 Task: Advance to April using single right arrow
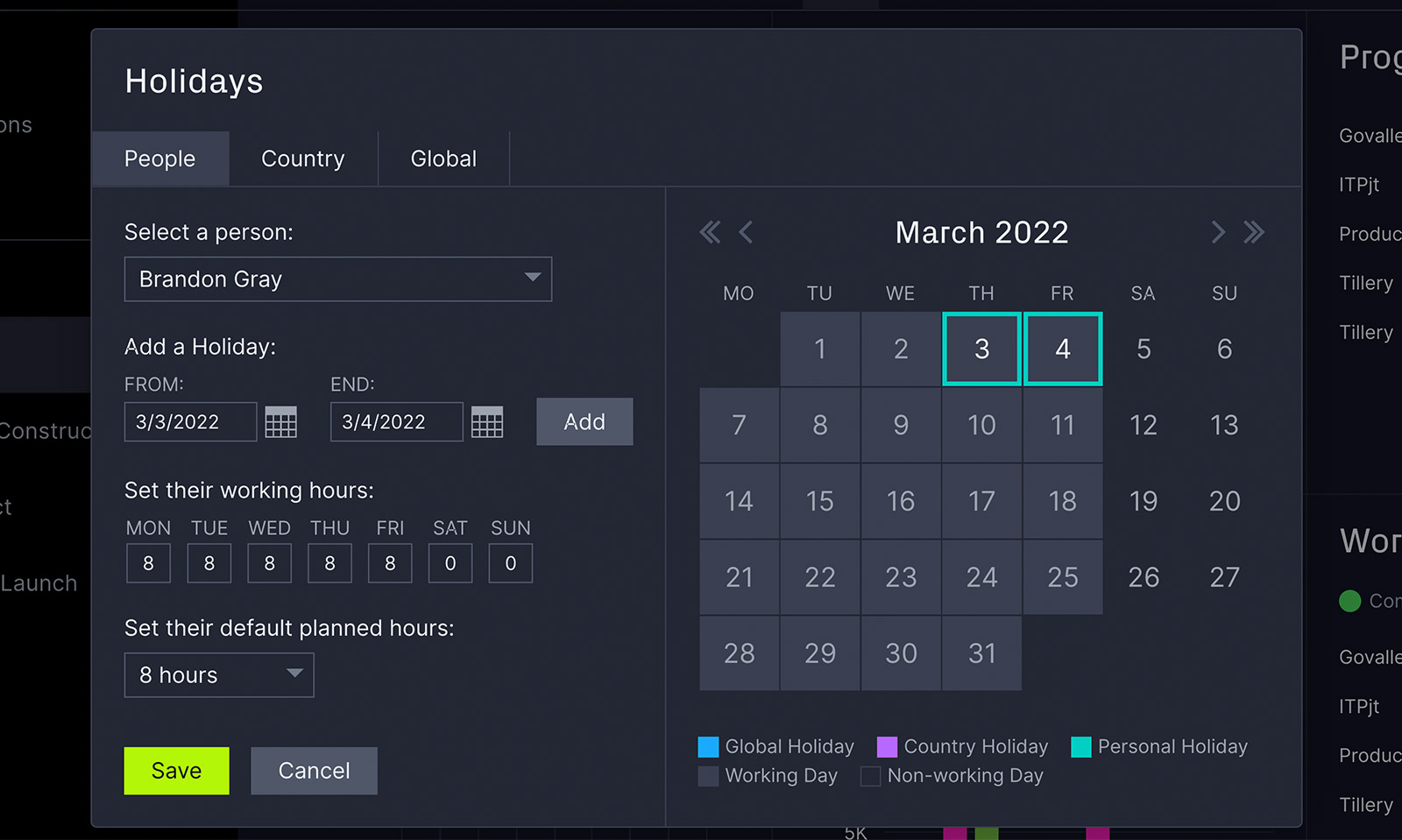click(1218, 232)
